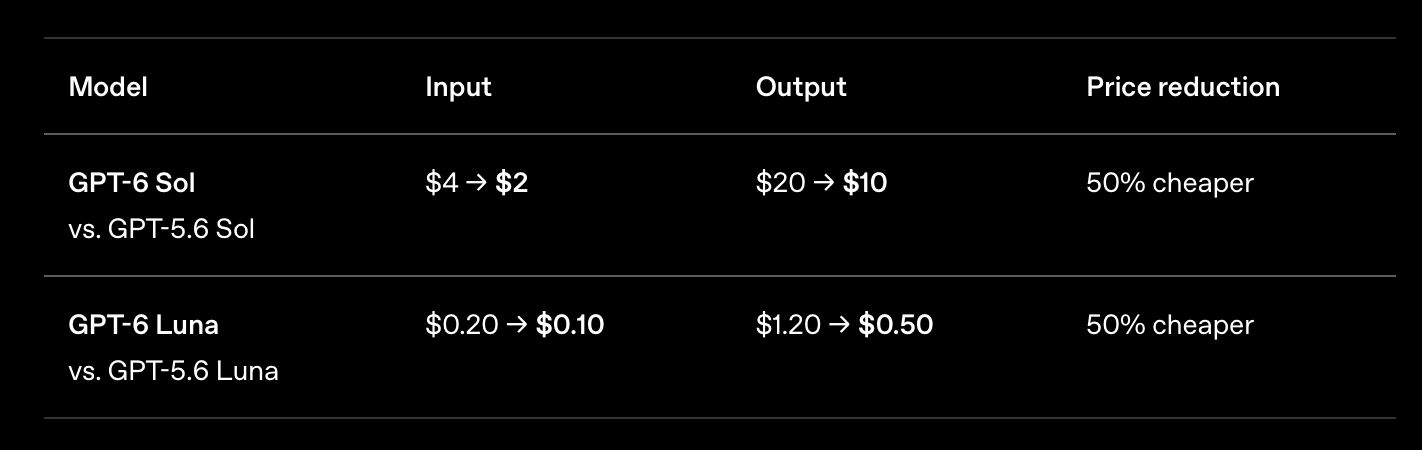Click the bold $10 new Sol output price
Viewport: 1422px width, 450px height.
(x=865, y=183)
